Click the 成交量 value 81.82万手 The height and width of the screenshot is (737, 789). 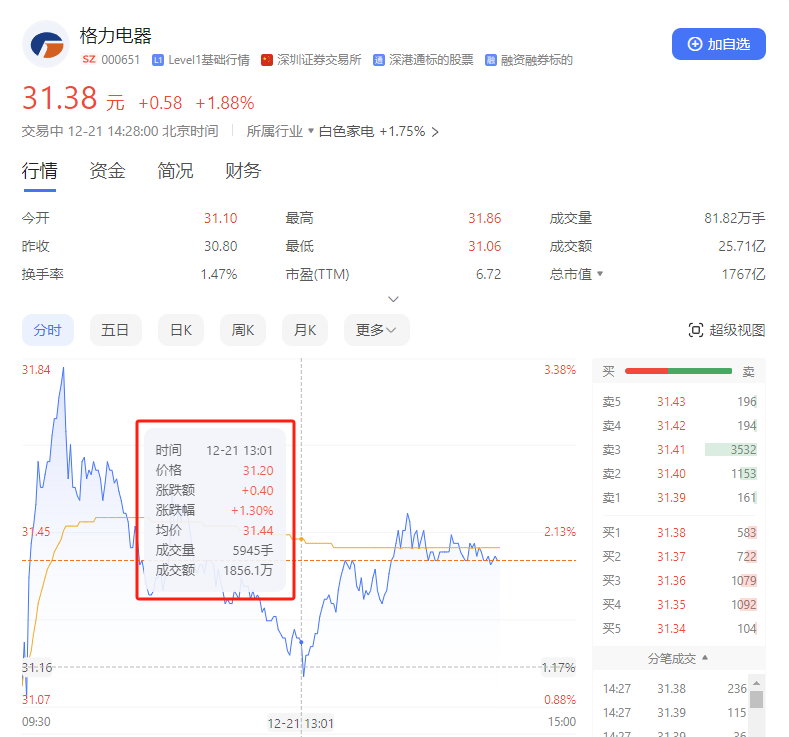pyautogui.click(x=735, y=218)
